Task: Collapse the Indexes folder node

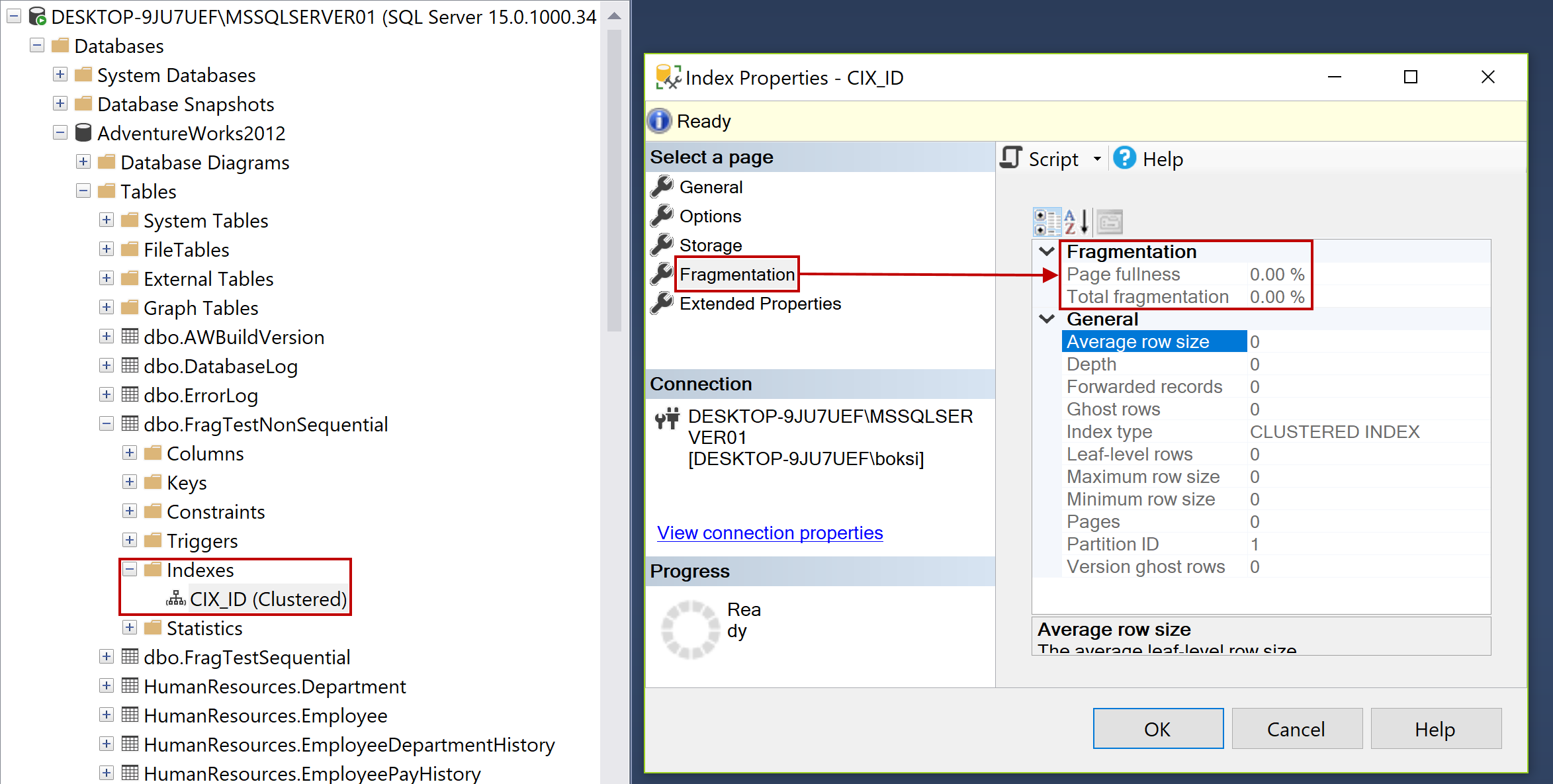Action: coord(130,570)
